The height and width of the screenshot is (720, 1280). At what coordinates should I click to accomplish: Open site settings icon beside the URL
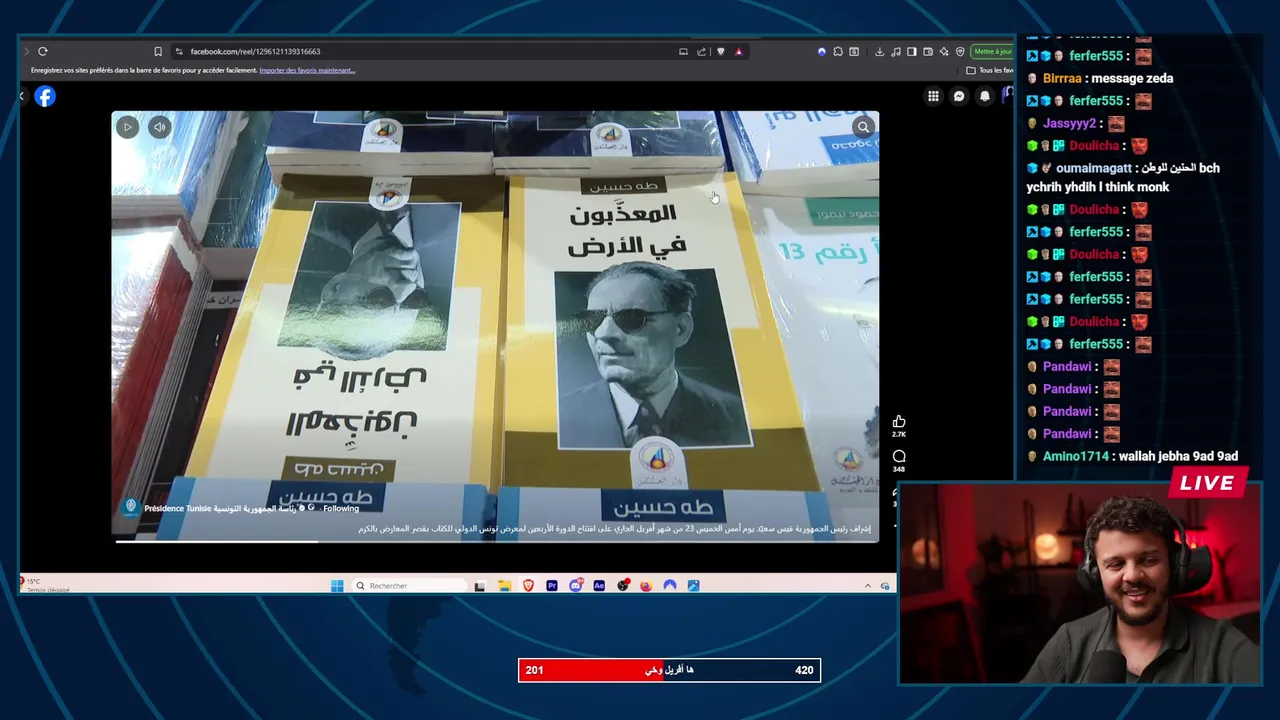click(x=178, y=51)
